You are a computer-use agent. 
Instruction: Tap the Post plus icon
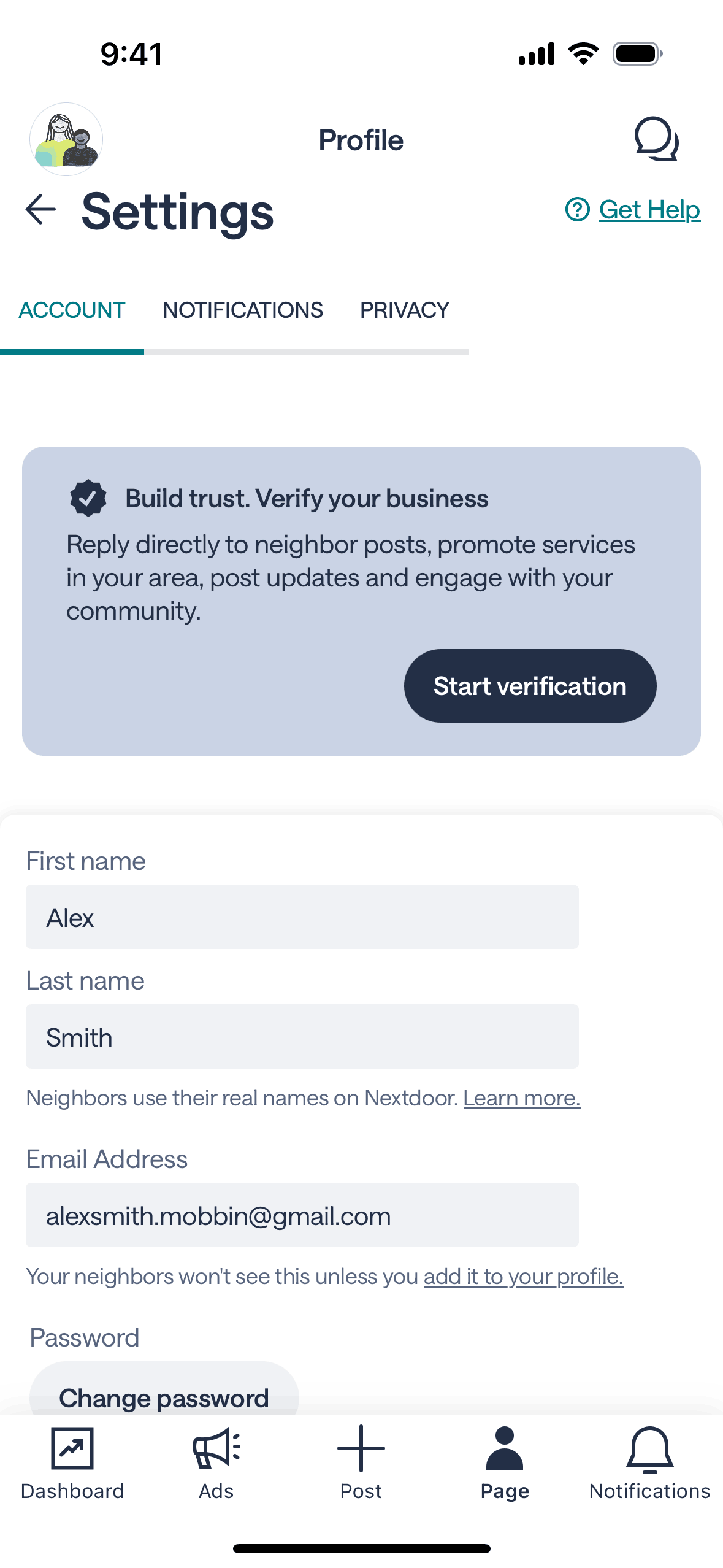[361, 1448]
